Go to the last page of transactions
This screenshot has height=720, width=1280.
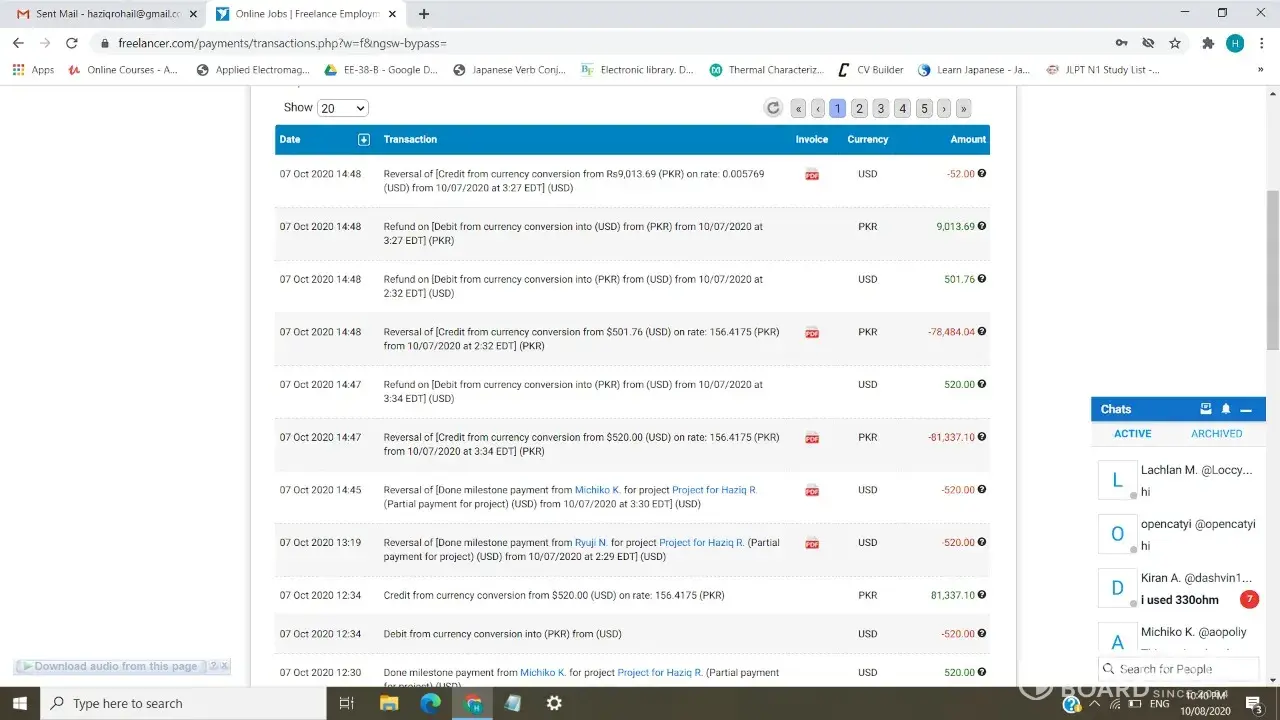963,108
